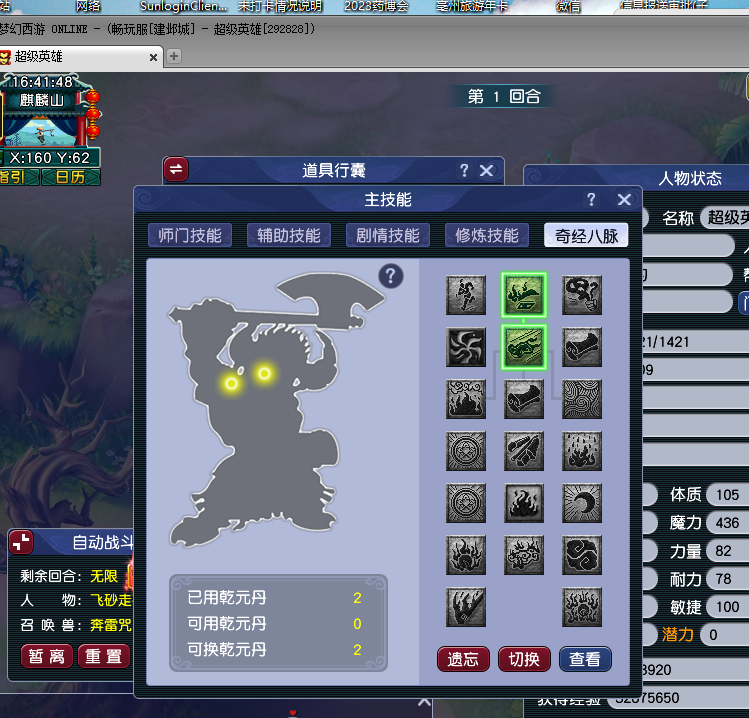
Task: Open help in the 主技能 title bar
Action: (x=591, y=199)
